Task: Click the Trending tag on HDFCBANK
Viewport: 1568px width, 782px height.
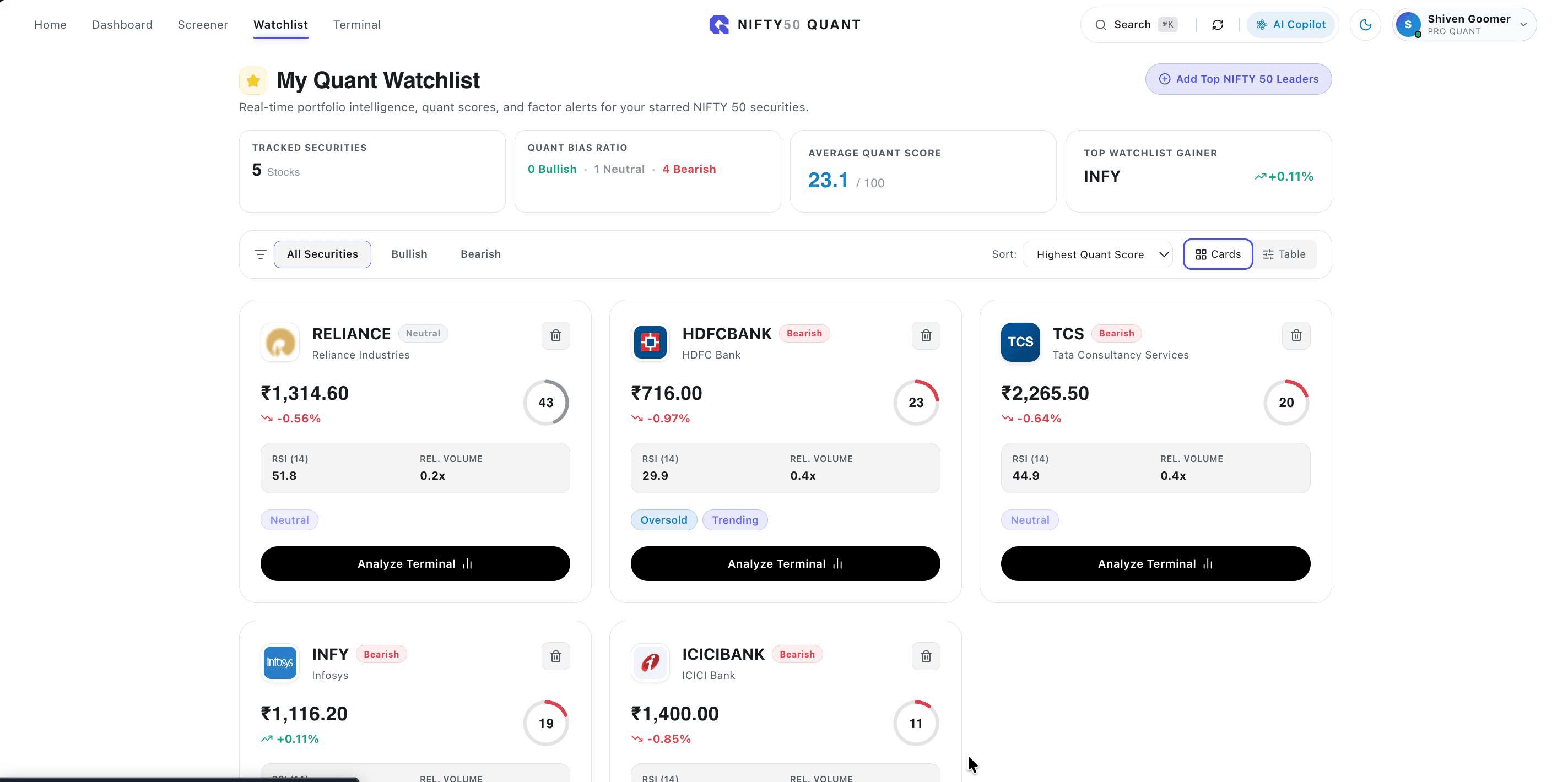Action: tap(735, 520)
